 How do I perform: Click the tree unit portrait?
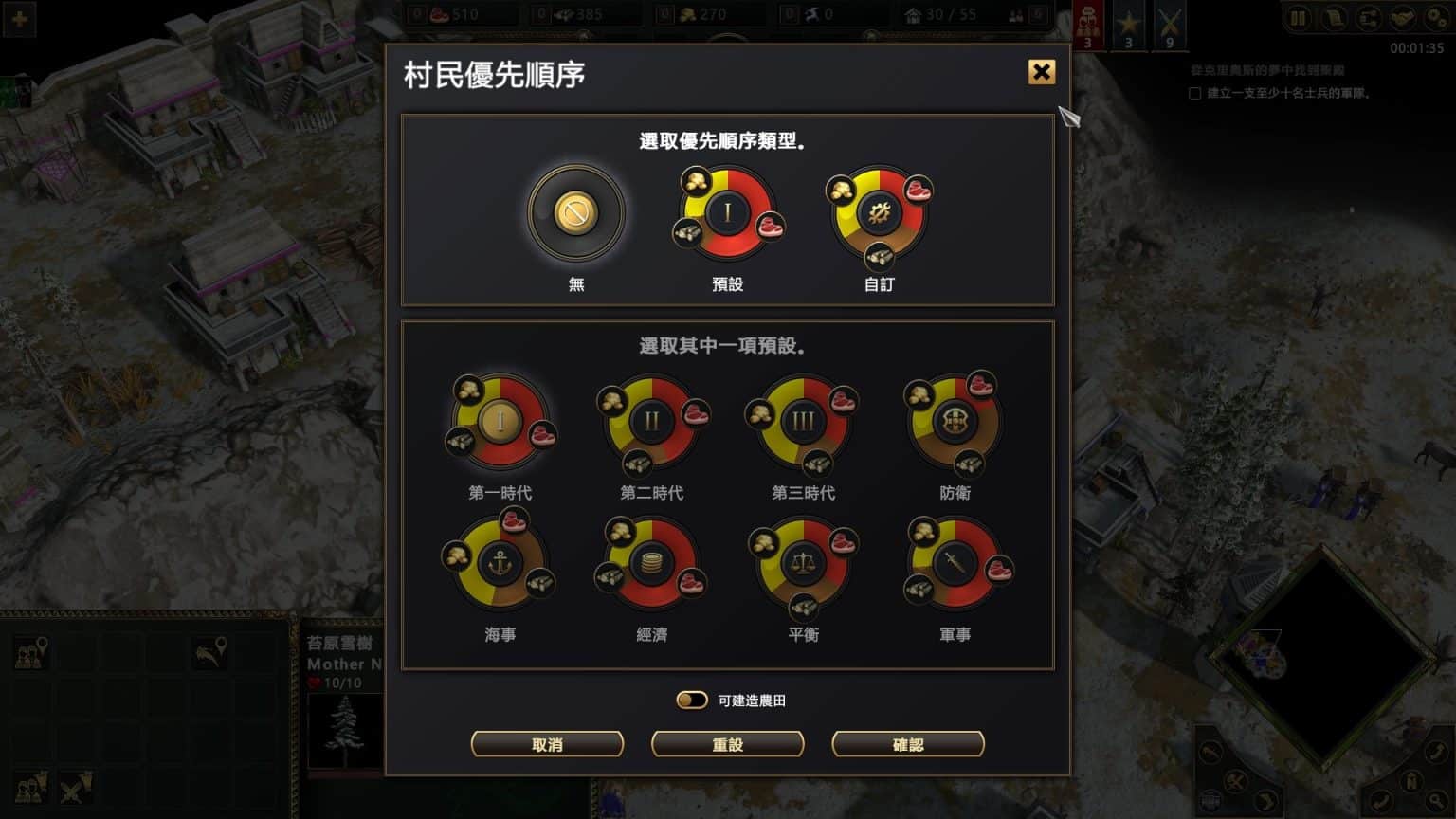click(345, 731)
